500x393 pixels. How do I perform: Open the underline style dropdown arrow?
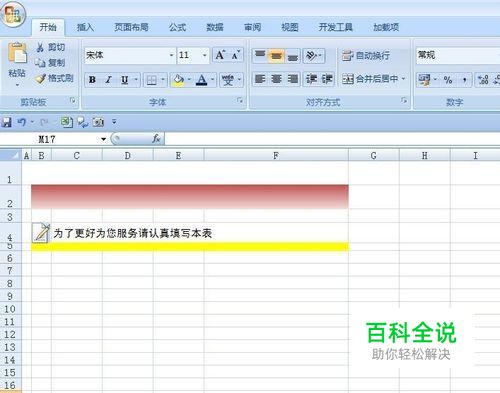click(x=136, y=80)
